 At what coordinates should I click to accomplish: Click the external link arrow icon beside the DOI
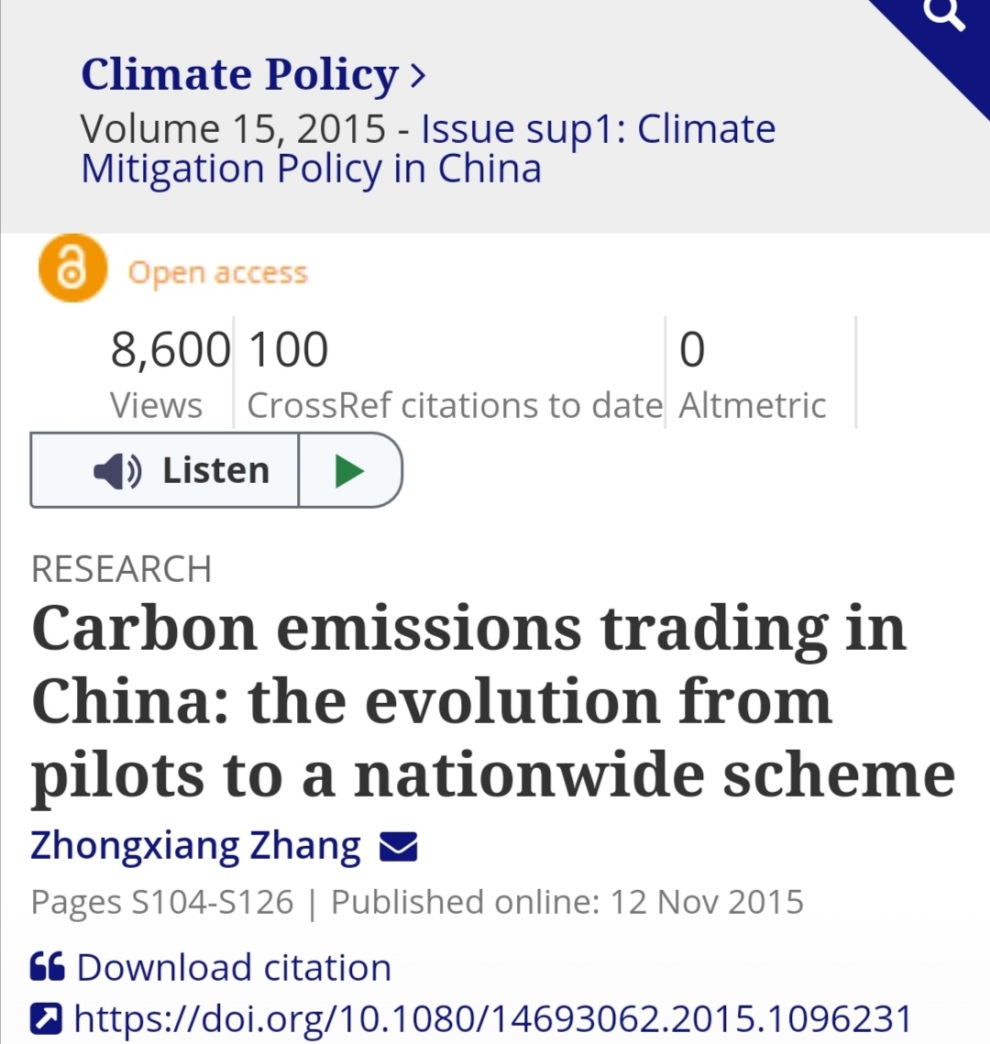47,1020
